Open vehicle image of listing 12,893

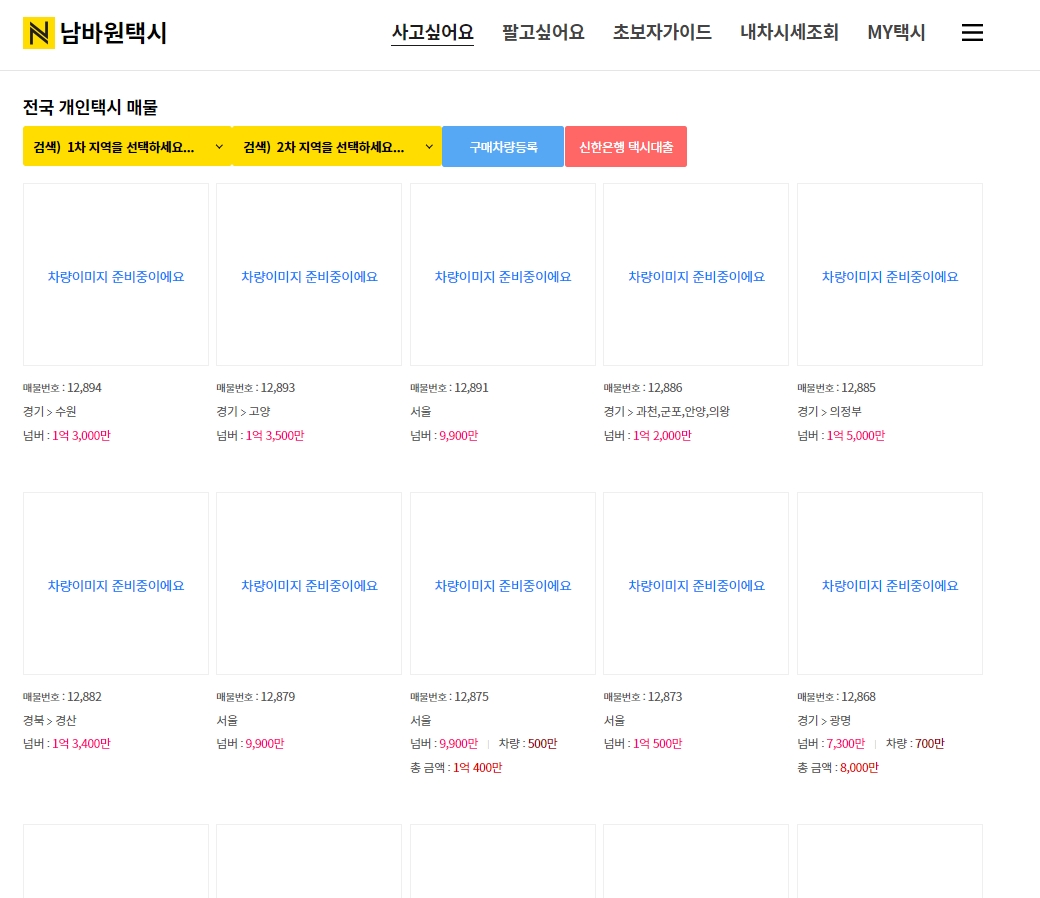[309, 275]
